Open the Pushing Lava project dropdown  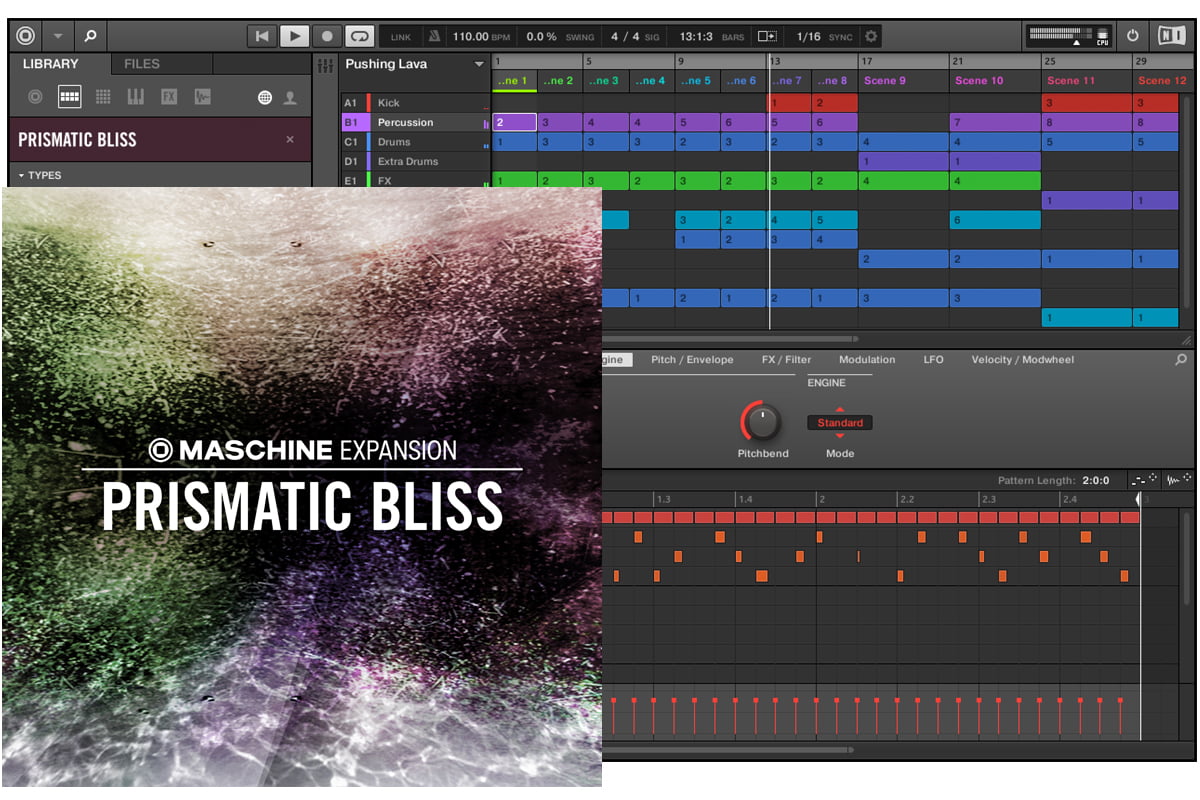(479, 65)
